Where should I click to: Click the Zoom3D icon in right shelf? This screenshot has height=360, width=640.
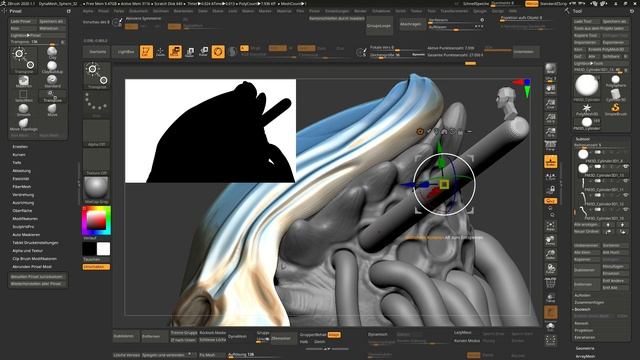(551, 255)
